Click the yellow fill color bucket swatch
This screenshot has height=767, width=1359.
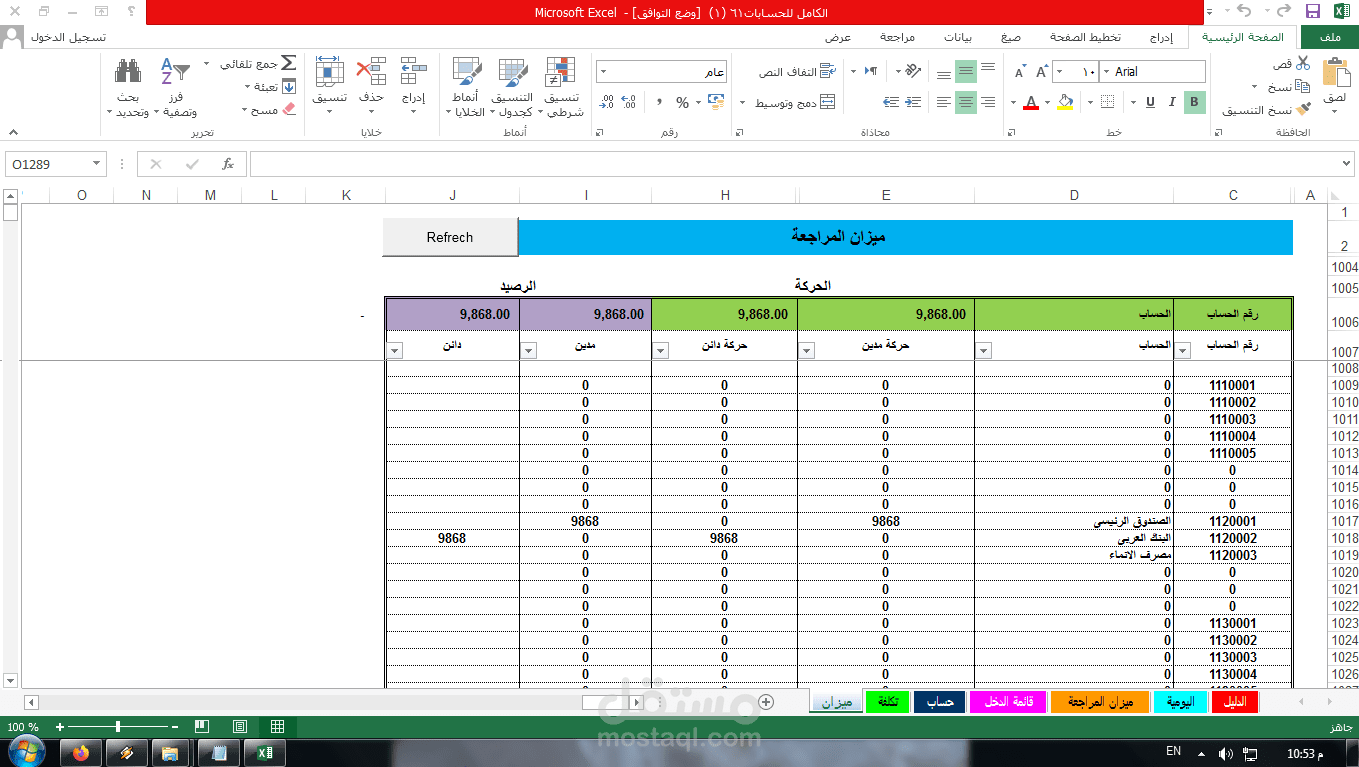1065,102
